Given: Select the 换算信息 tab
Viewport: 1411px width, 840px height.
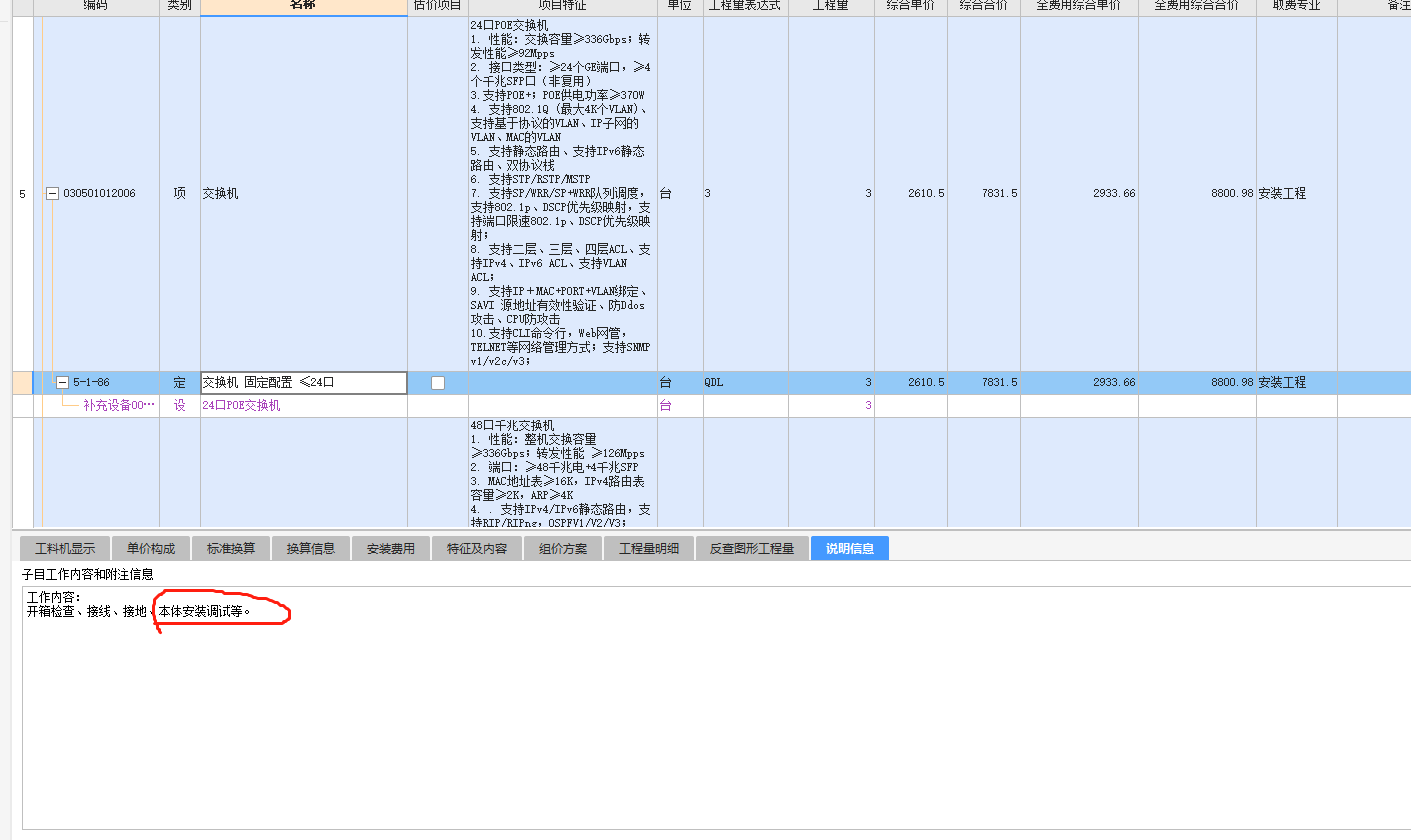Looking at the screenshot, I should pos(311,549).
